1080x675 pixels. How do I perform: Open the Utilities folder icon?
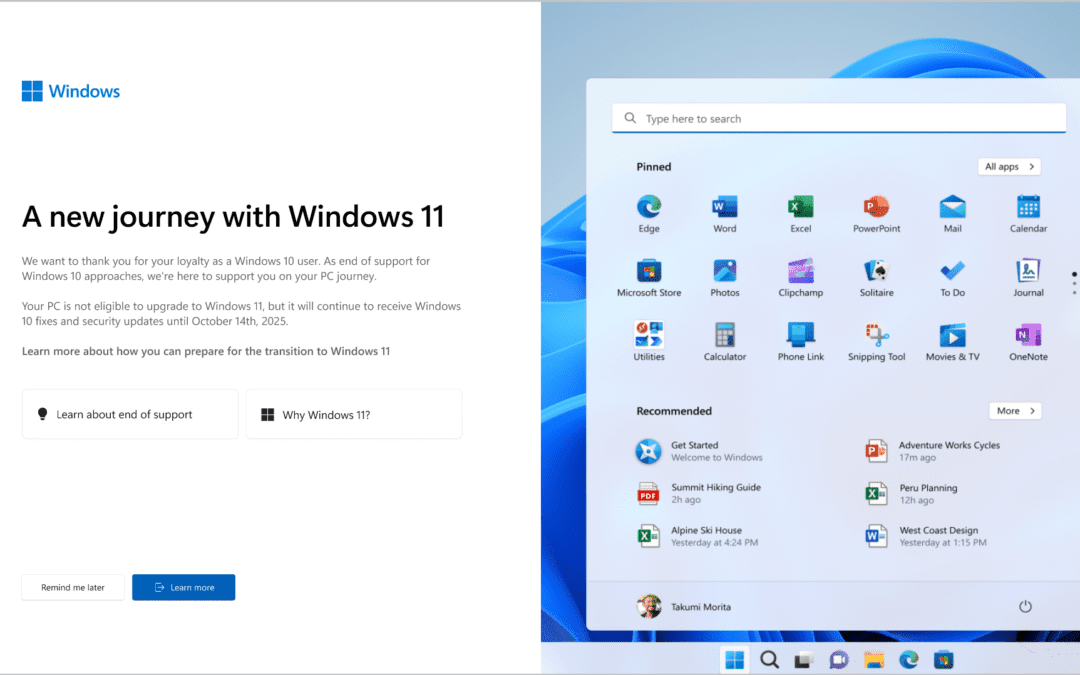coord(649,342)
